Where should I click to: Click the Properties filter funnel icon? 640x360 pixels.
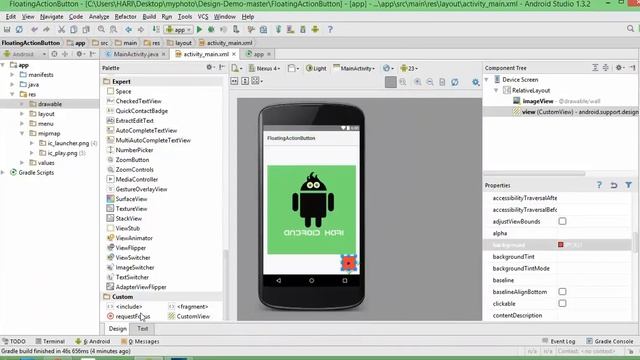pos(629,185)
